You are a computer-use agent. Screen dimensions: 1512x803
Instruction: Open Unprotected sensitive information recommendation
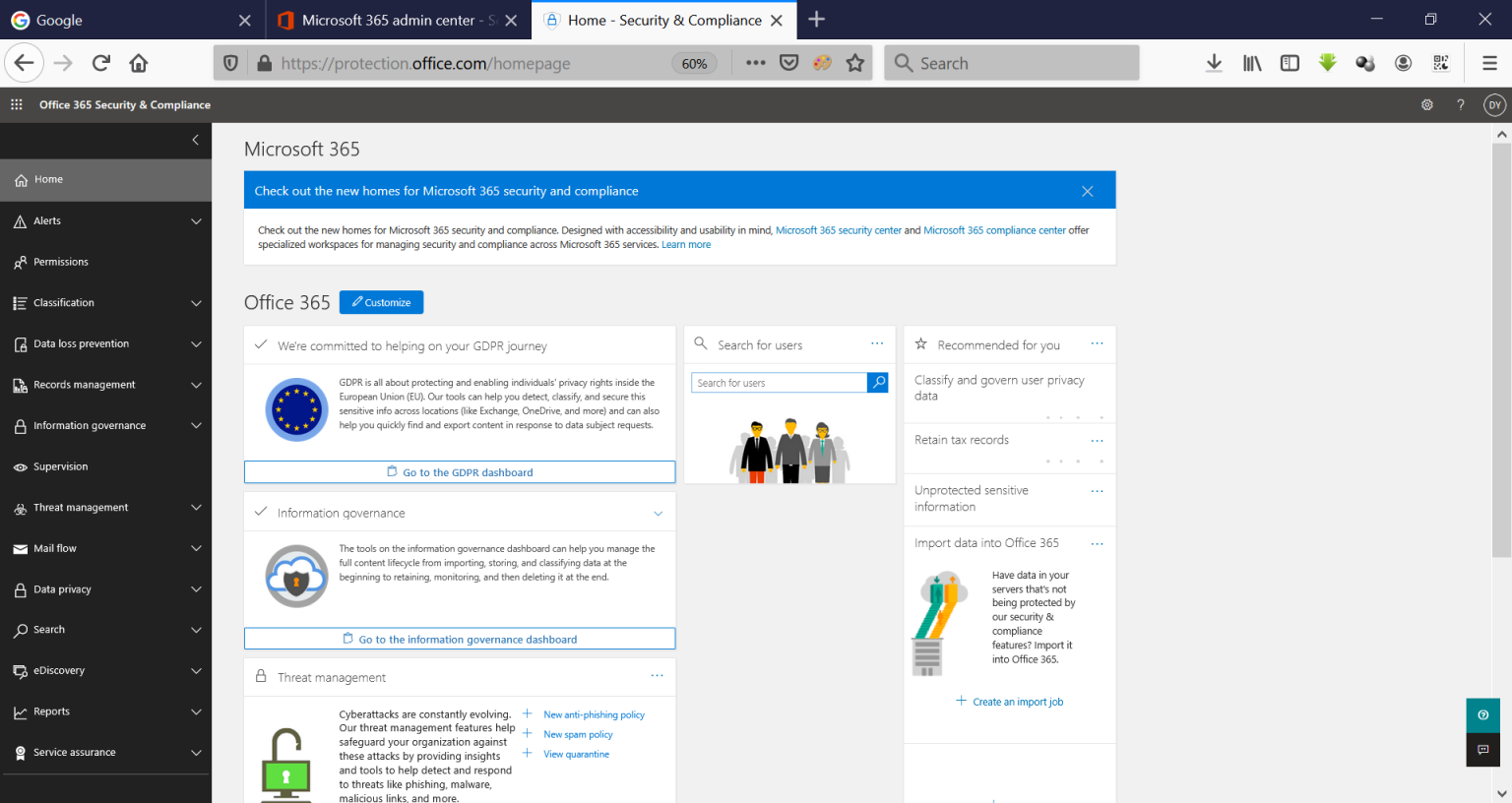point(972,498)
